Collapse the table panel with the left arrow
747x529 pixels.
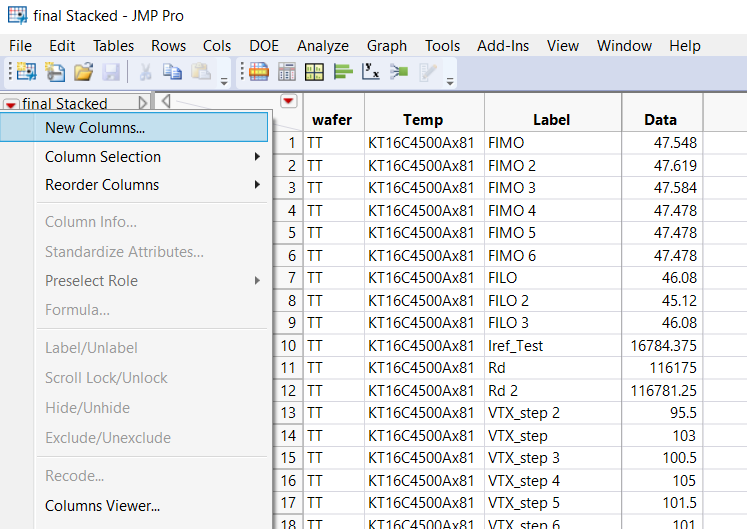(x=165, y=101)
